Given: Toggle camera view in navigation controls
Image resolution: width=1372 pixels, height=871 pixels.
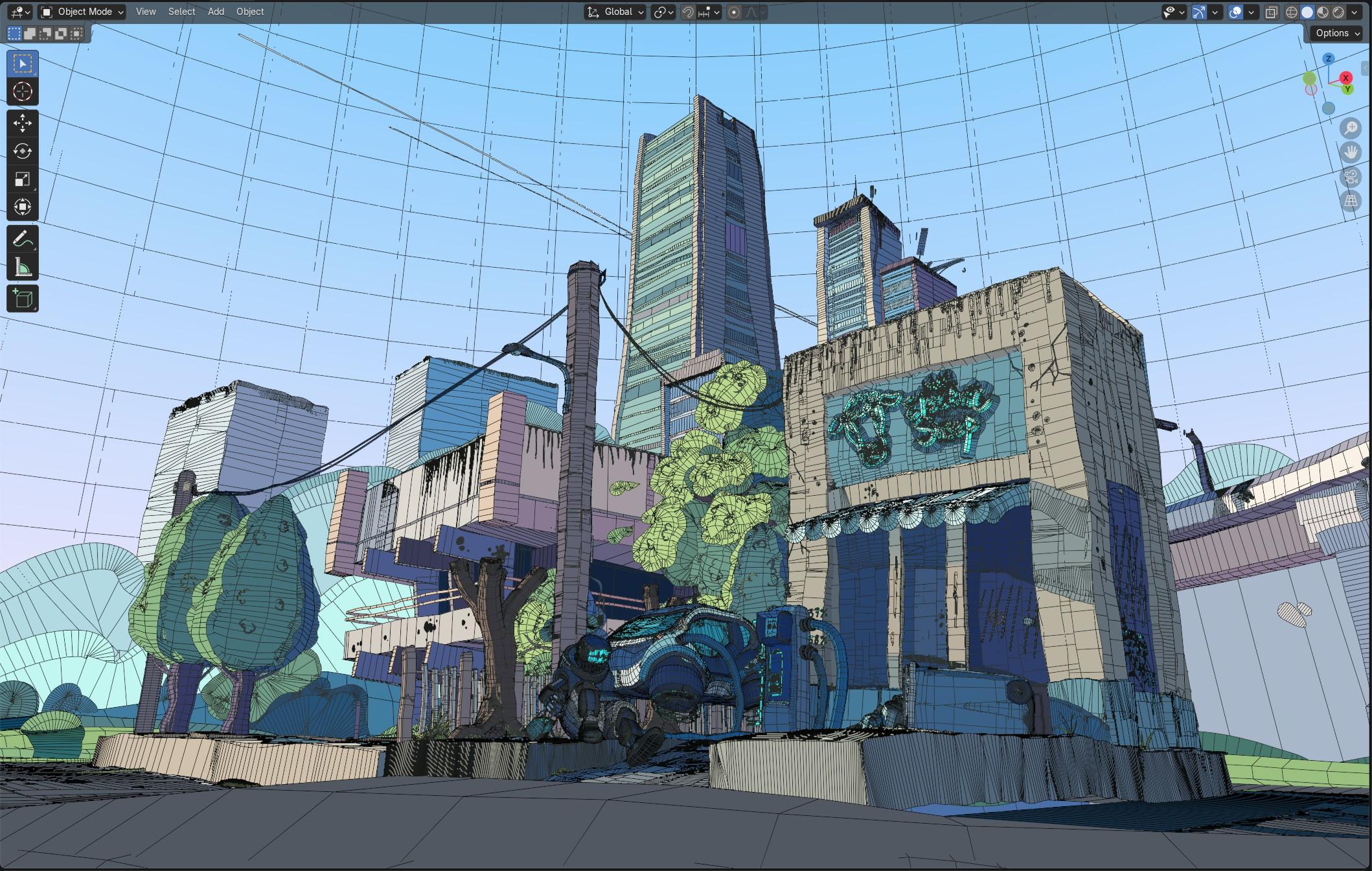Looking at the screenshot, I should coord(1351,177).
